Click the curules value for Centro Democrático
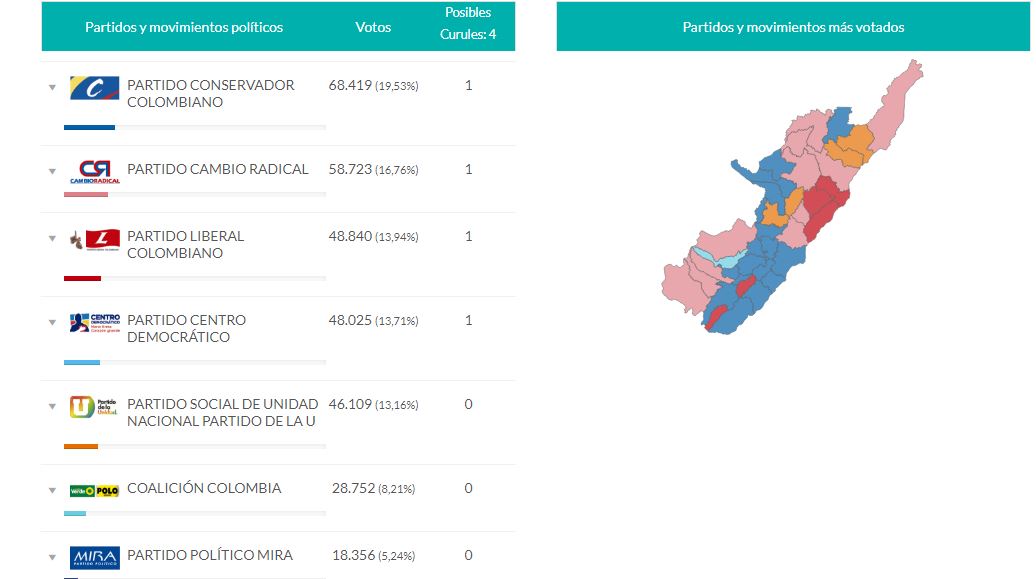 468,320
